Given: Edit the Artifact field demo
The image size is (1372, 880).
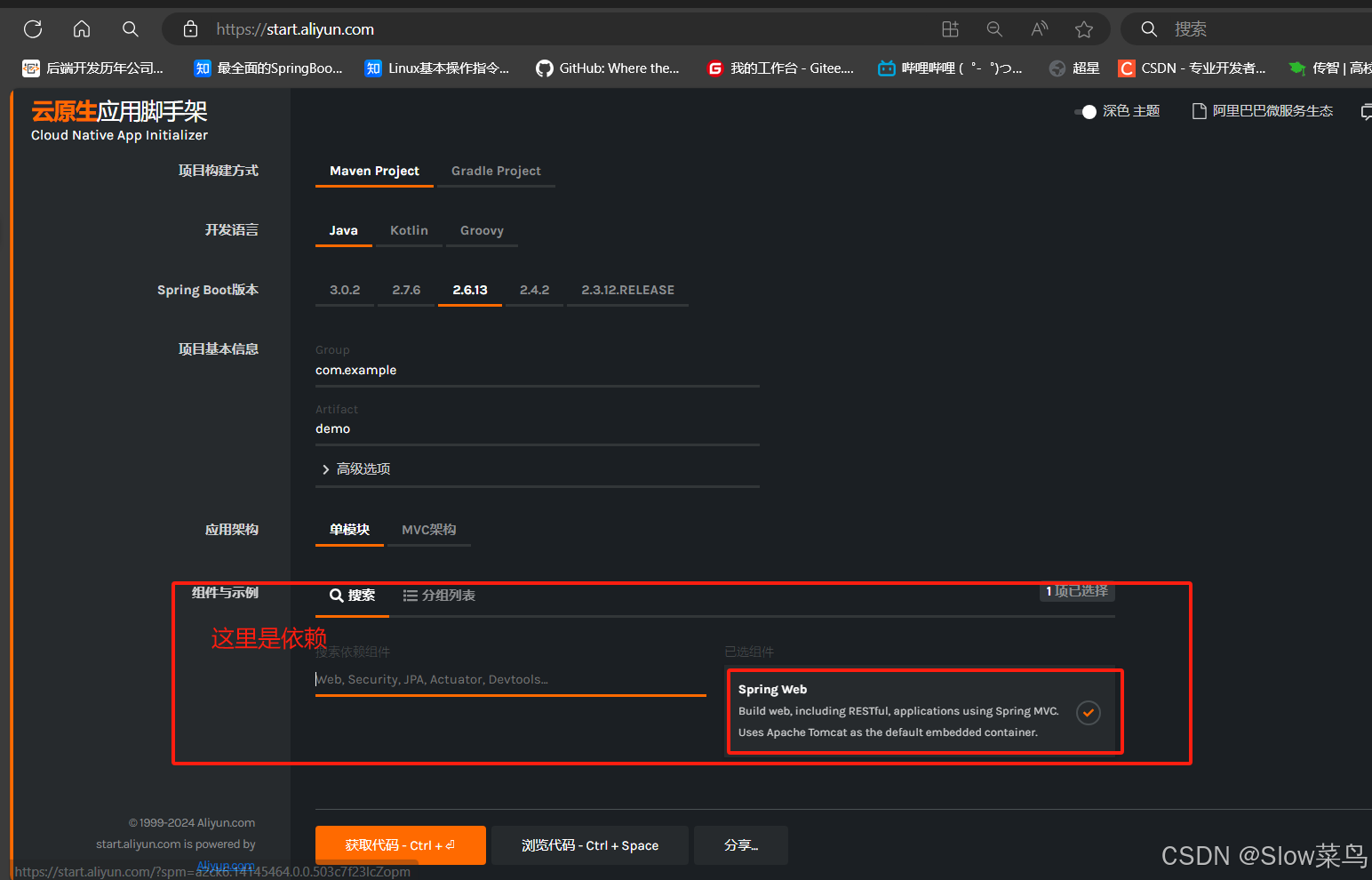Looking at the screenshot, I should point(538,429).
